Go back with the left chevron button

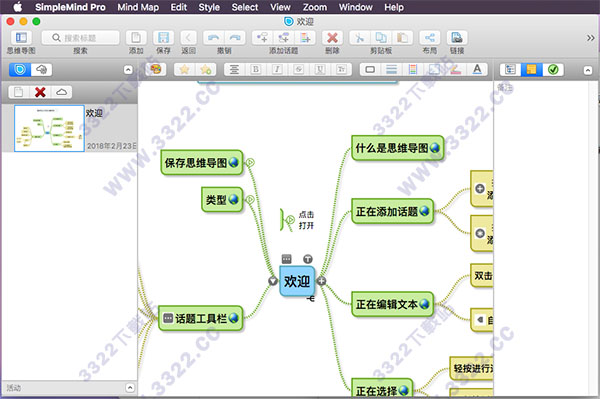(x=188, y=37)
